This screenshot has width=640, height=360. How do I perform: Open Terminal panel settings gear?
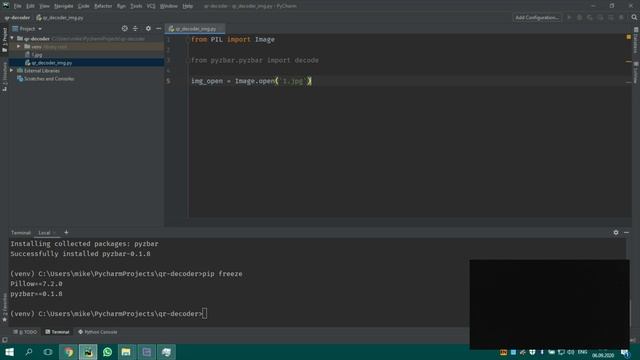tap(616, 232)
